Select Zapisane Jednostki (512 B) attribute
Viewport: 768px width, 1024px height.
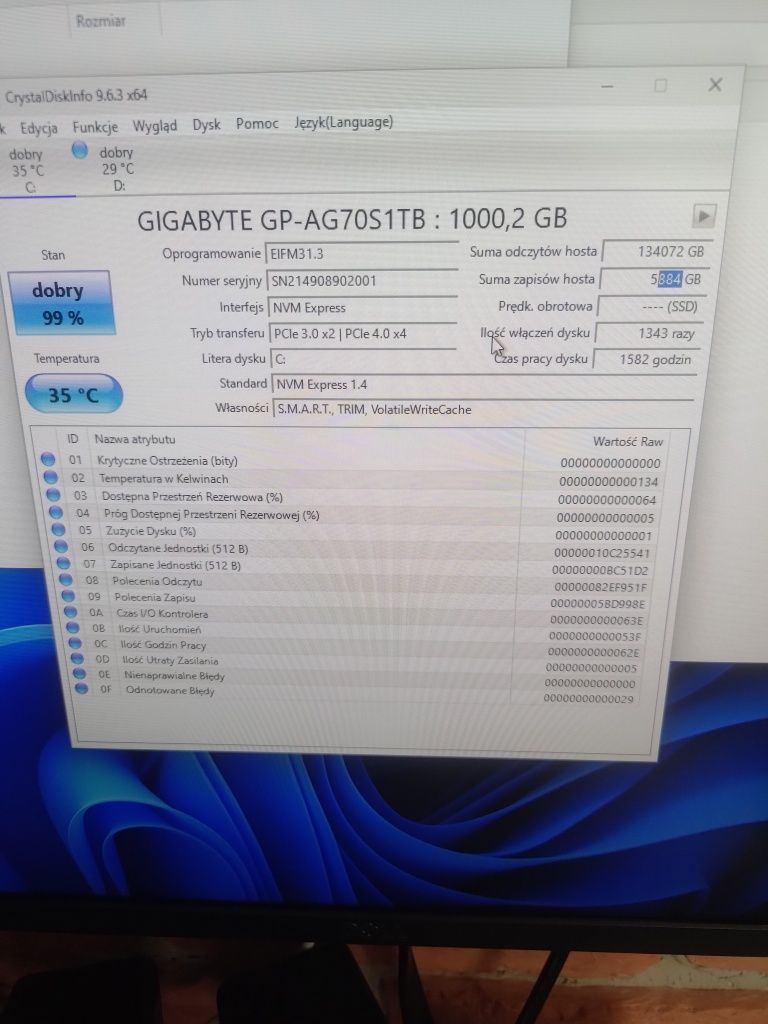click(175, 565)
